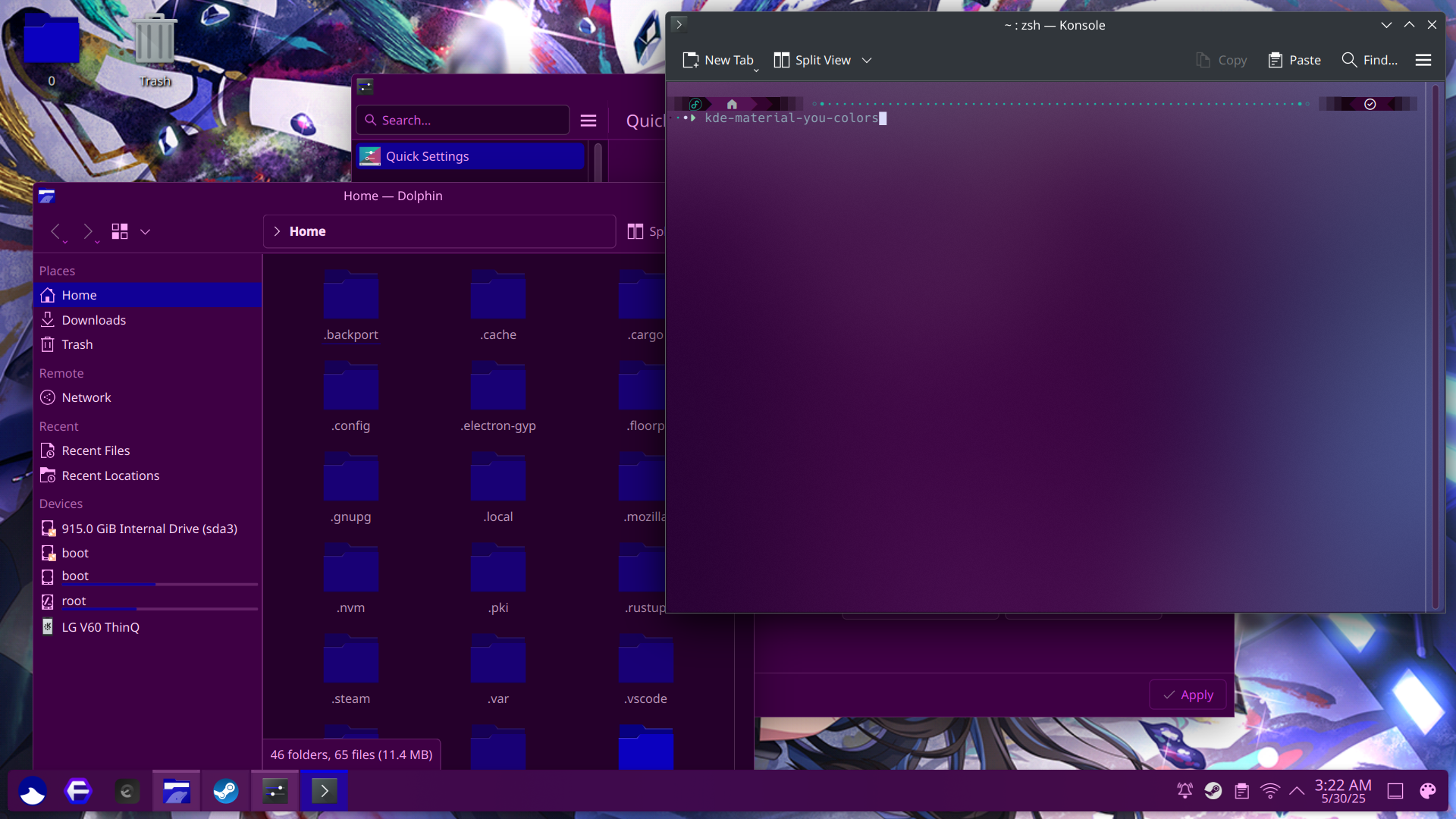Click the Steam tray icon
This screenshot has height=819, width=1456.
click(1213, 792)
